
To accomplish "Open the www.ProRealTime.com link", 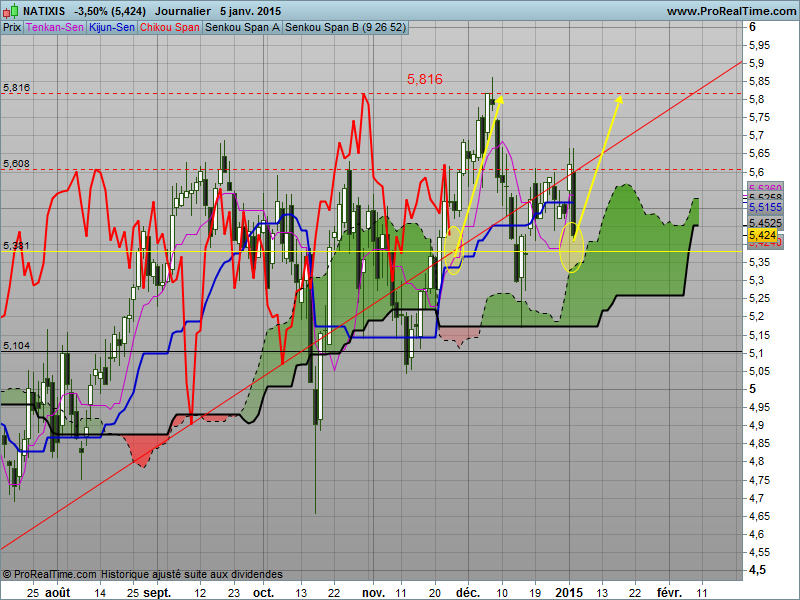I will click(731, 11).
